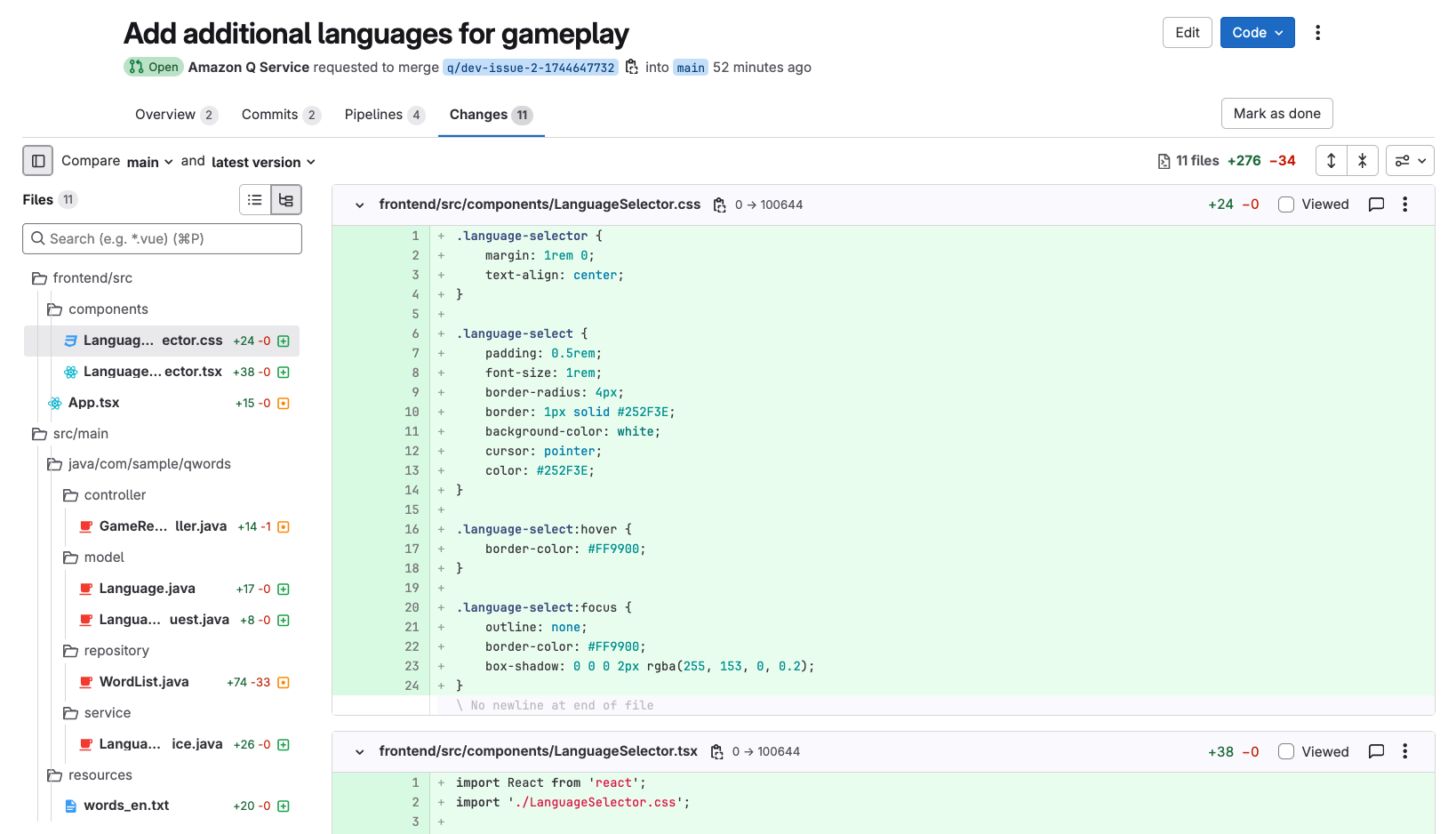The width and height of the screenshot is (1456, 834).
Task: Expand all file diffs using the arrows icon
Action: pyautogui.click(x=1331, y=160)
